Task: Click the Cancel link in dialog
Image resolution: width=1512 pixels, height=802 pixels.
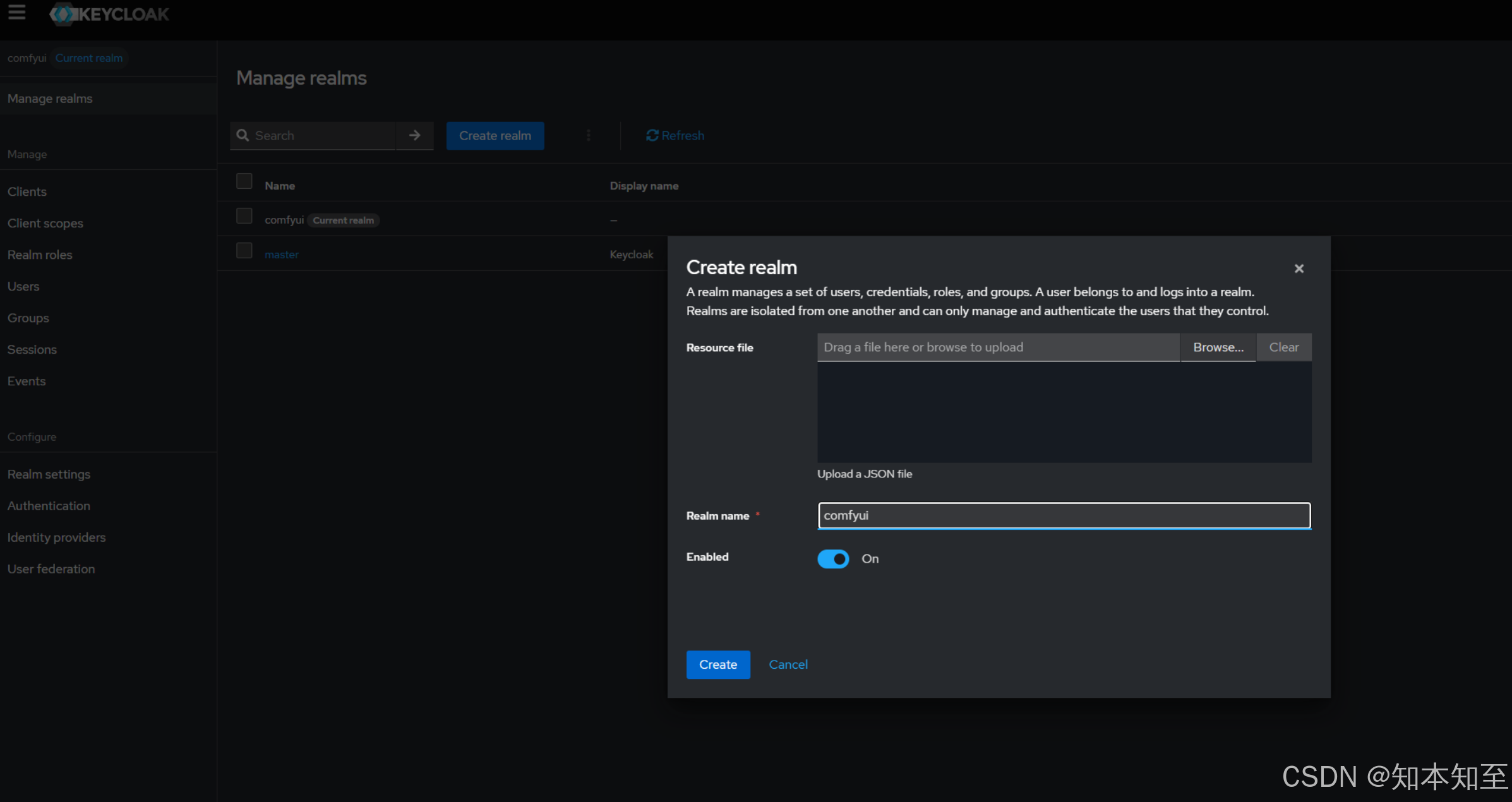Action: pos(788,664)
